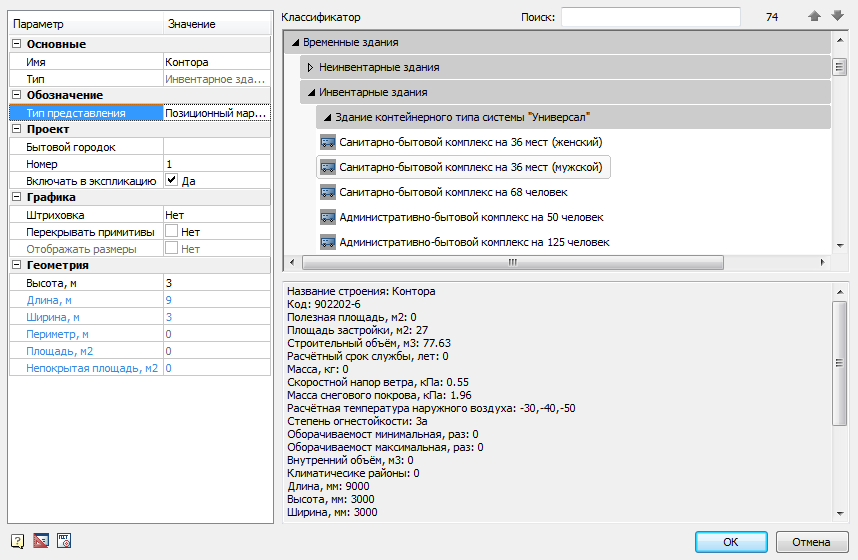Click building icon for 50 человек complex
This screenshot has width=858, height=560.
coord(327,217)
